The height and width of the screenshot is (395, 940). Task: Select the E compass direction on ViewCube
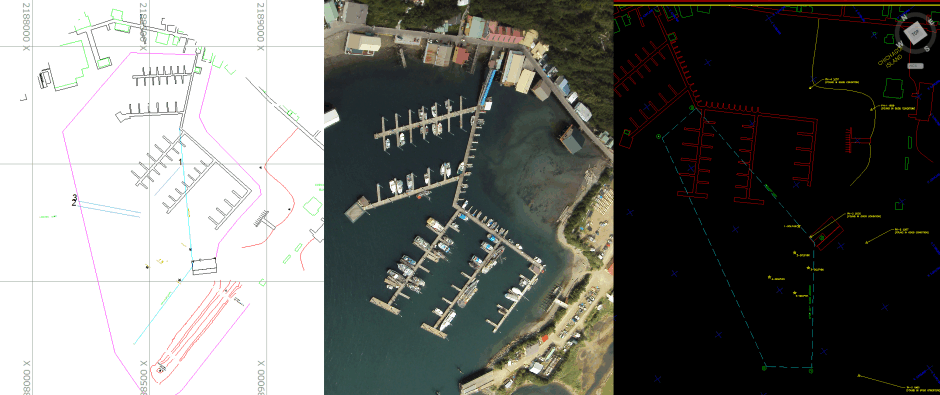931,21
